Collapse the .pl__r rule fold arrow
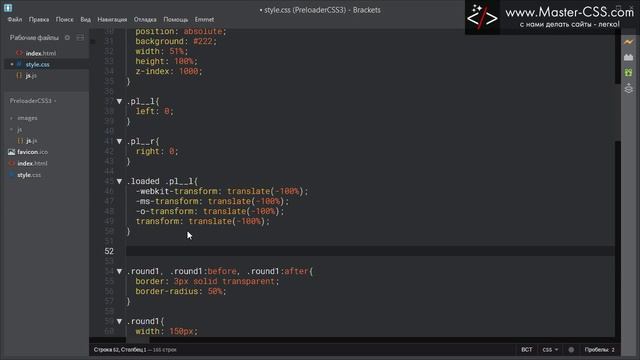 119,141
